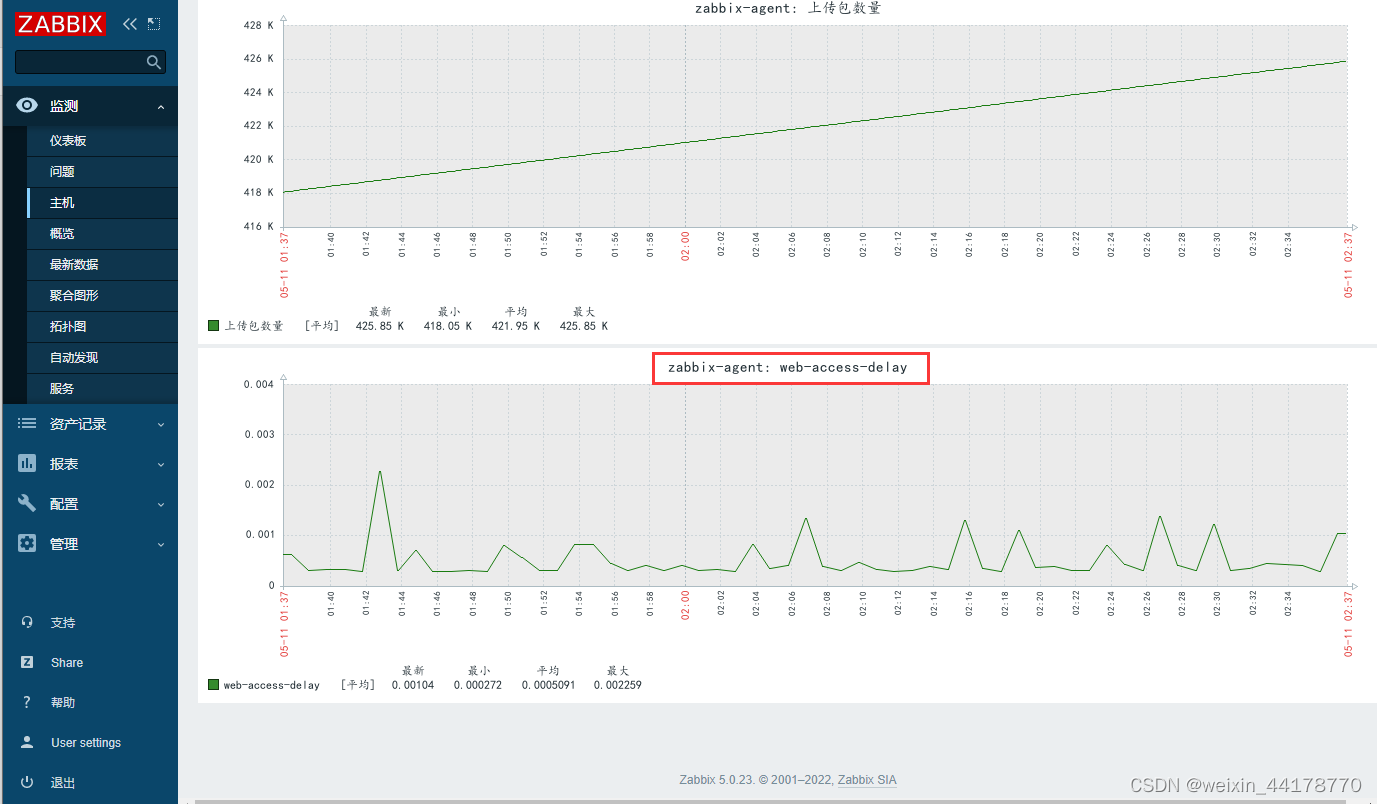1377x804 pixels.
Task: Collapse the 监测 menu chevron
Action: click(161, 106)
